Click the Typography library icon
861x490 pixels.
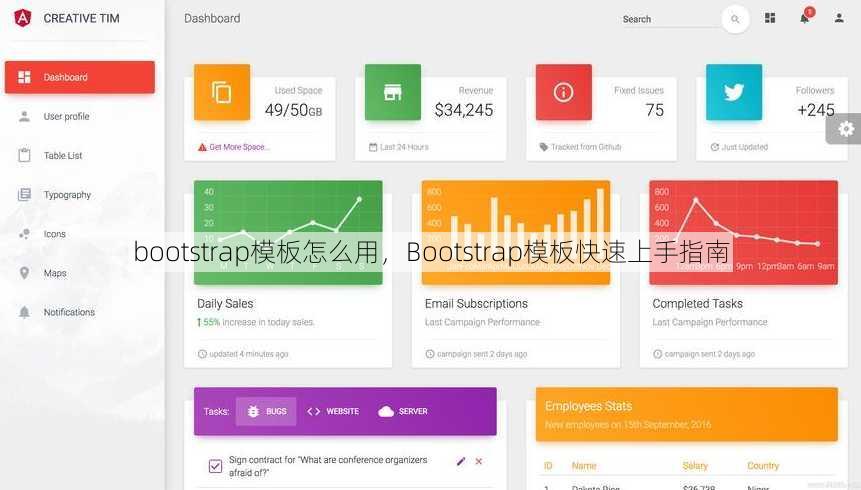[x=24, y=194]
